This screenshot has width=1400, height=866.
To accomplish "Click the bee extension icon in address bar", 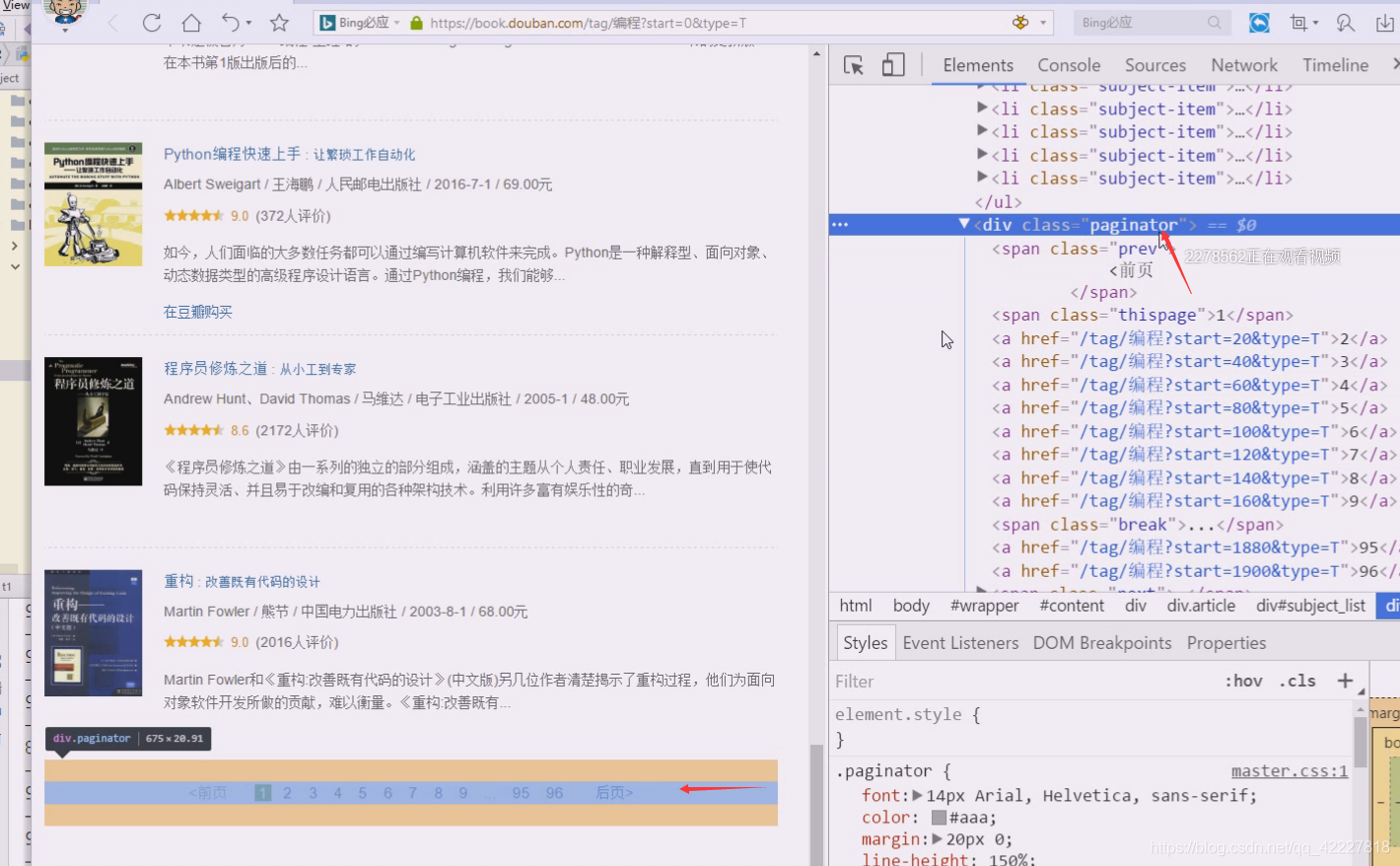I will pos(1020,22).
